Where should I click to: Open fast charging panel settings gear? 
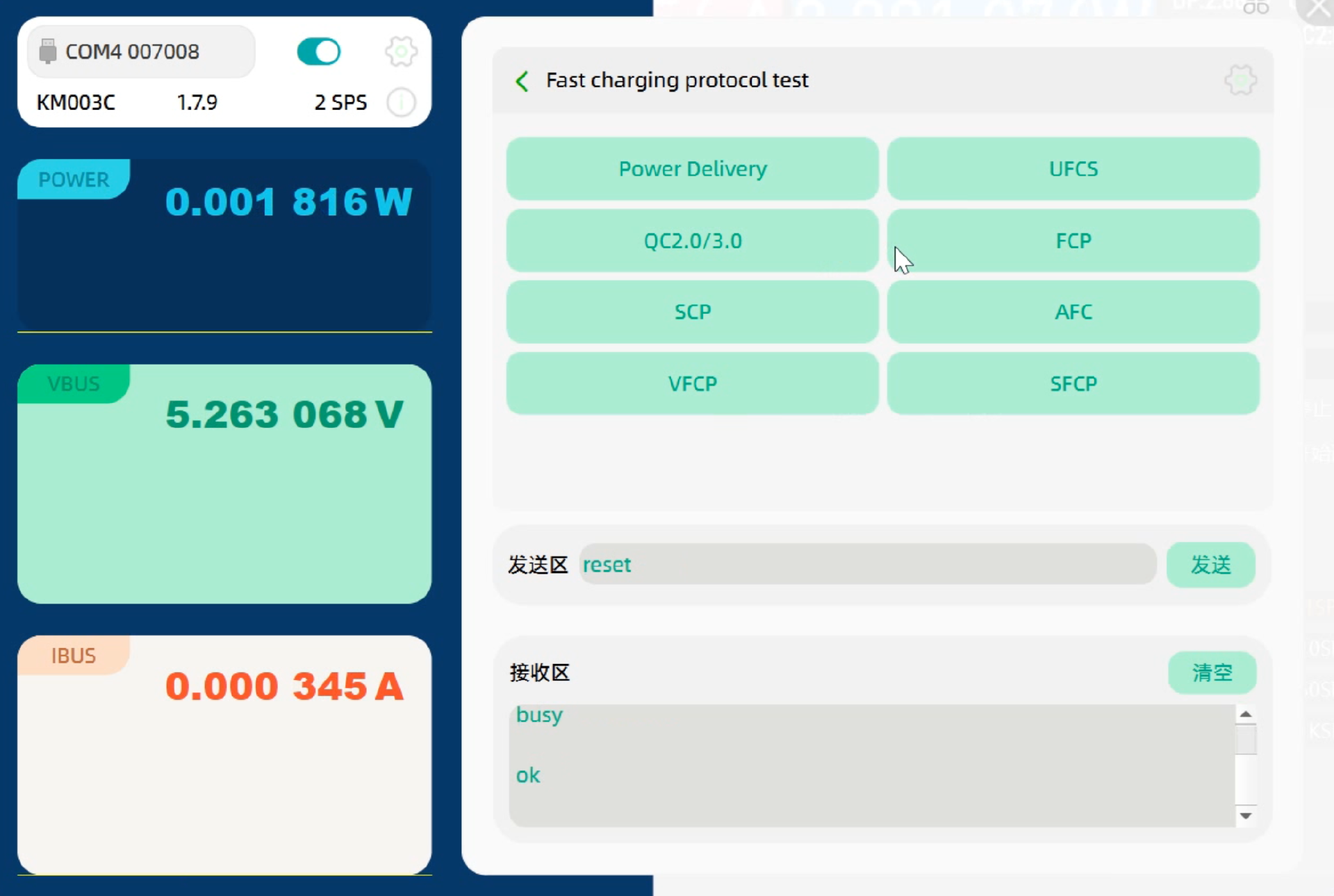[x=1240, y=81]
